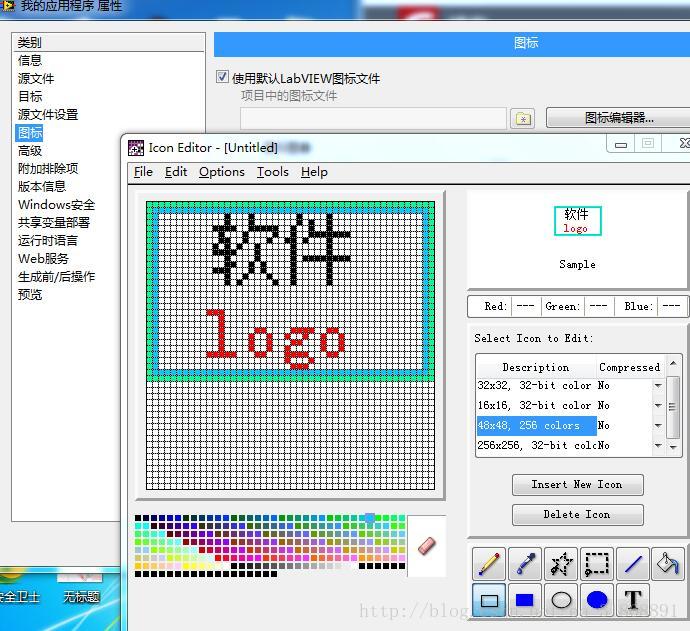Select the 16x16, 32-bit color icon row
This screenshot has width=690, height=631.
coord(537,405)
